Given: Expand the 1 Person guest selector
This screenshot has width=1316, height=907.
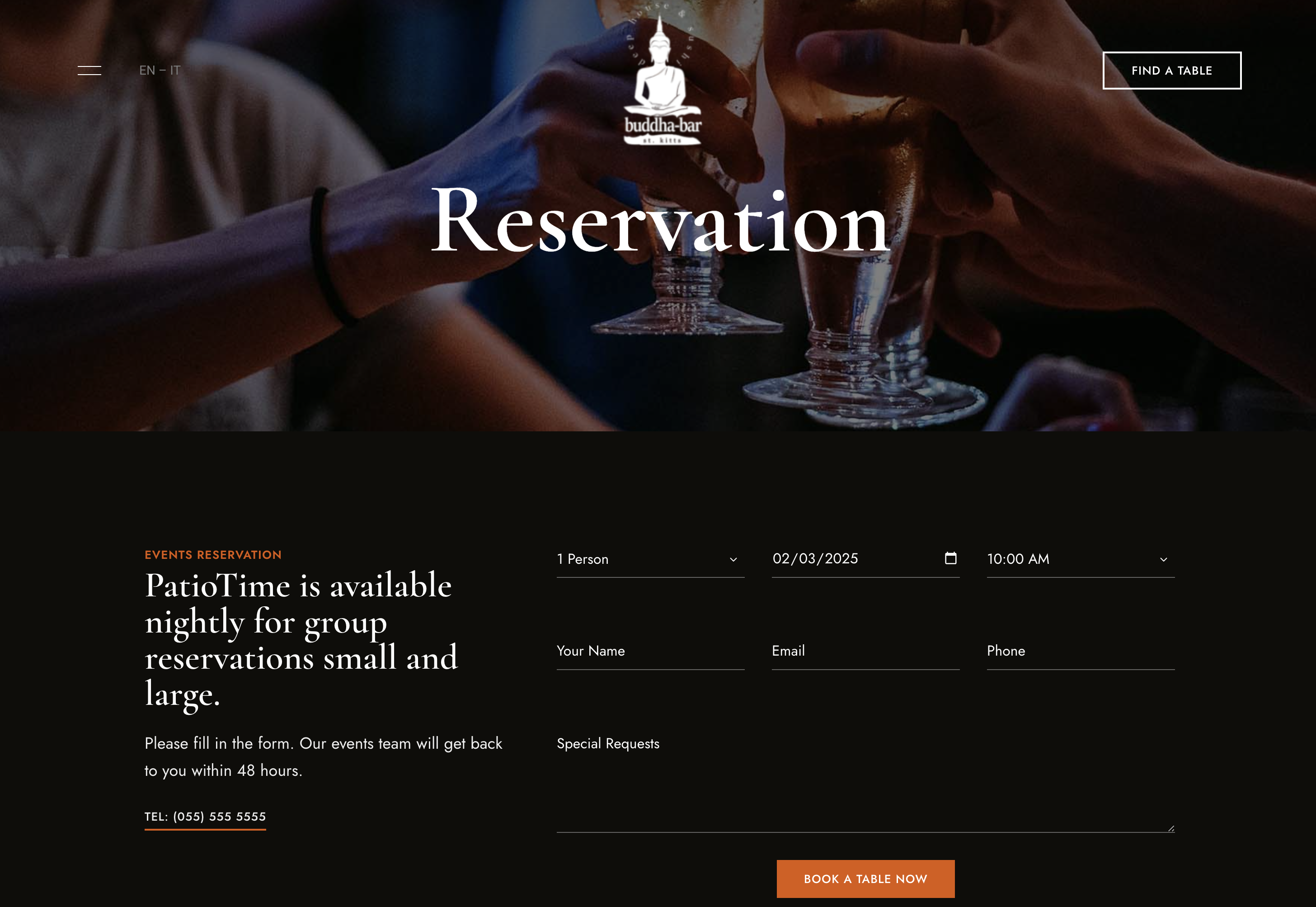Looking at the screenshot, I should point(650,559).
